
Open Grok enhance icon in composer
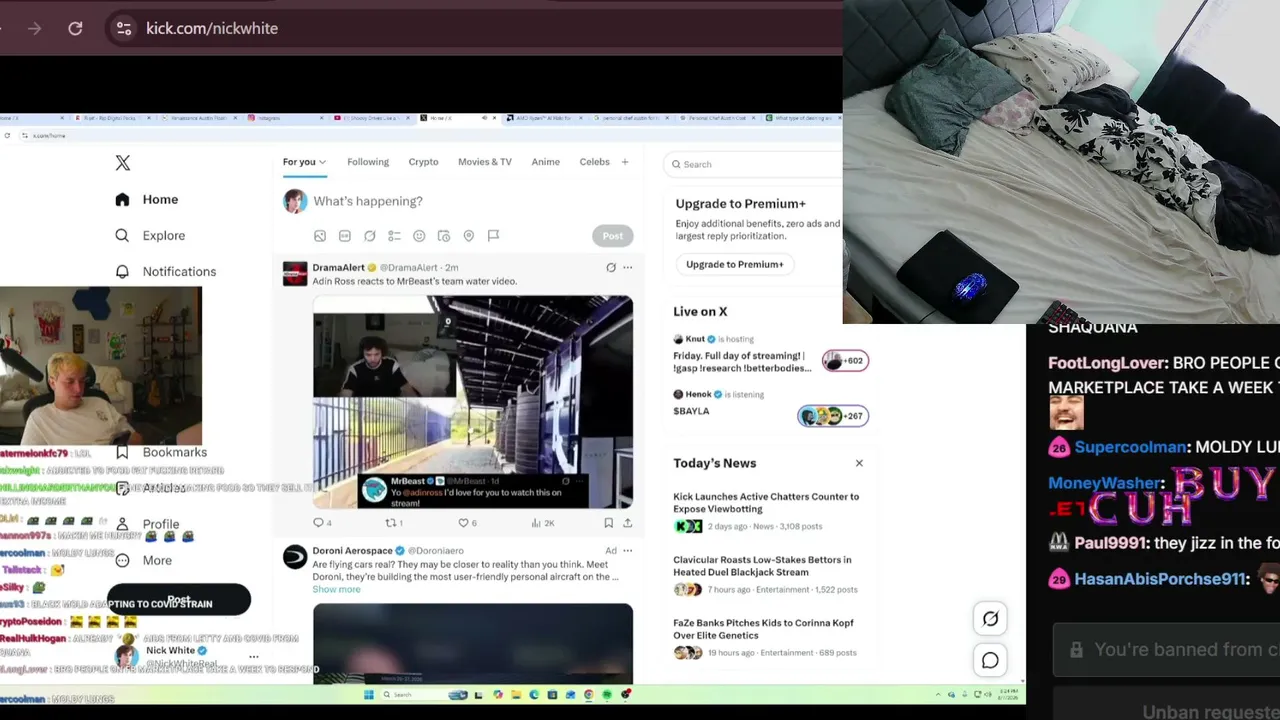point(370,236)
